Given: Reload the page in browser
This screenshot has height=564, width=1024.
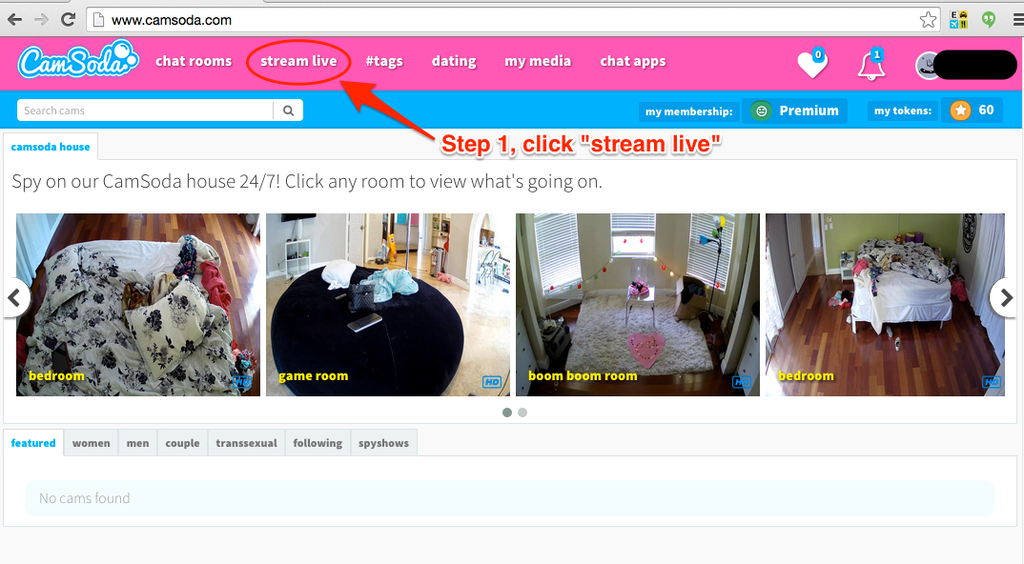Looking at the screenshot, I should [68, 19].
